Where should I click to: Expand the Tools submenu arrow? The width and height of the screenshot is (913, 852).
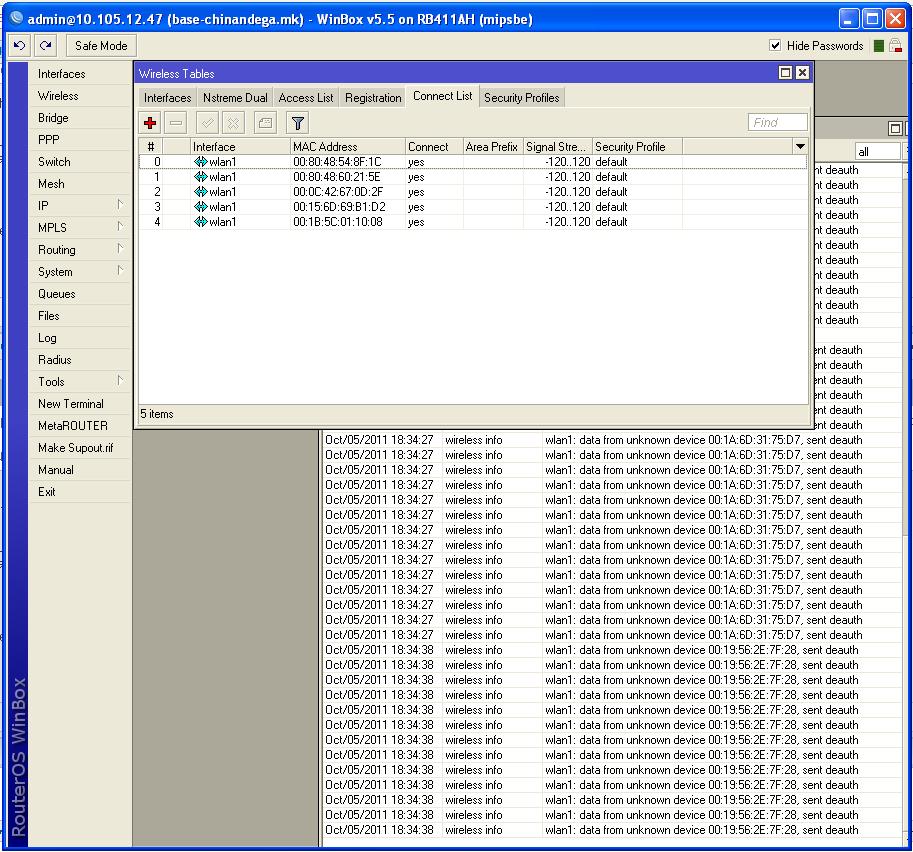click(119, 380)
